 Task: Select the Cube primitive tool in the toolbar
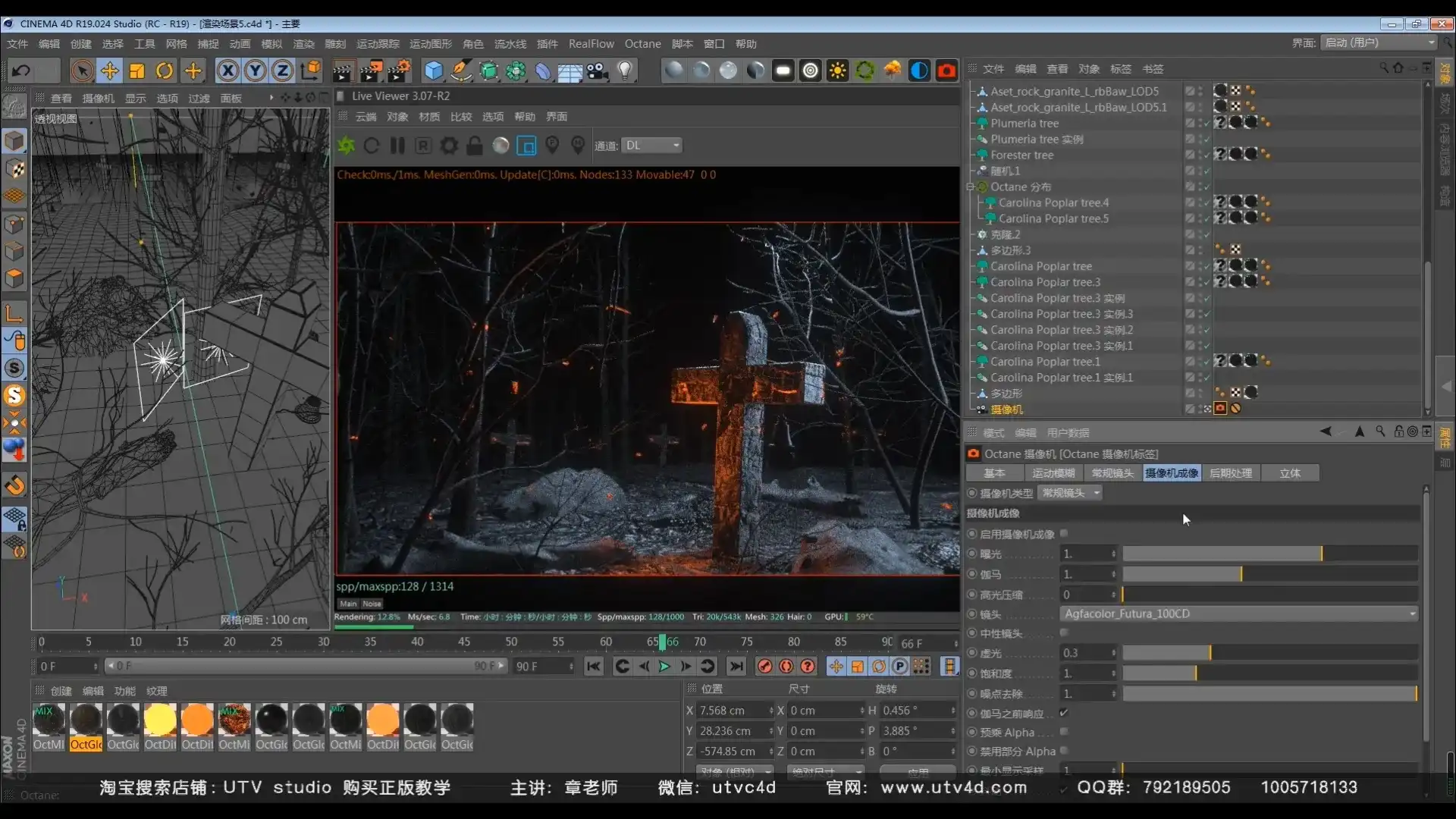point(434,71)
